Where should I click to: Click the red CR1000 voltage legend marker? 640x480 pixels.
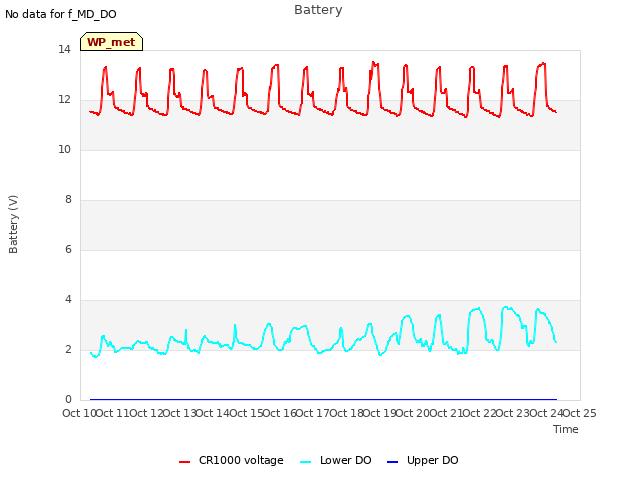[184, 462]
